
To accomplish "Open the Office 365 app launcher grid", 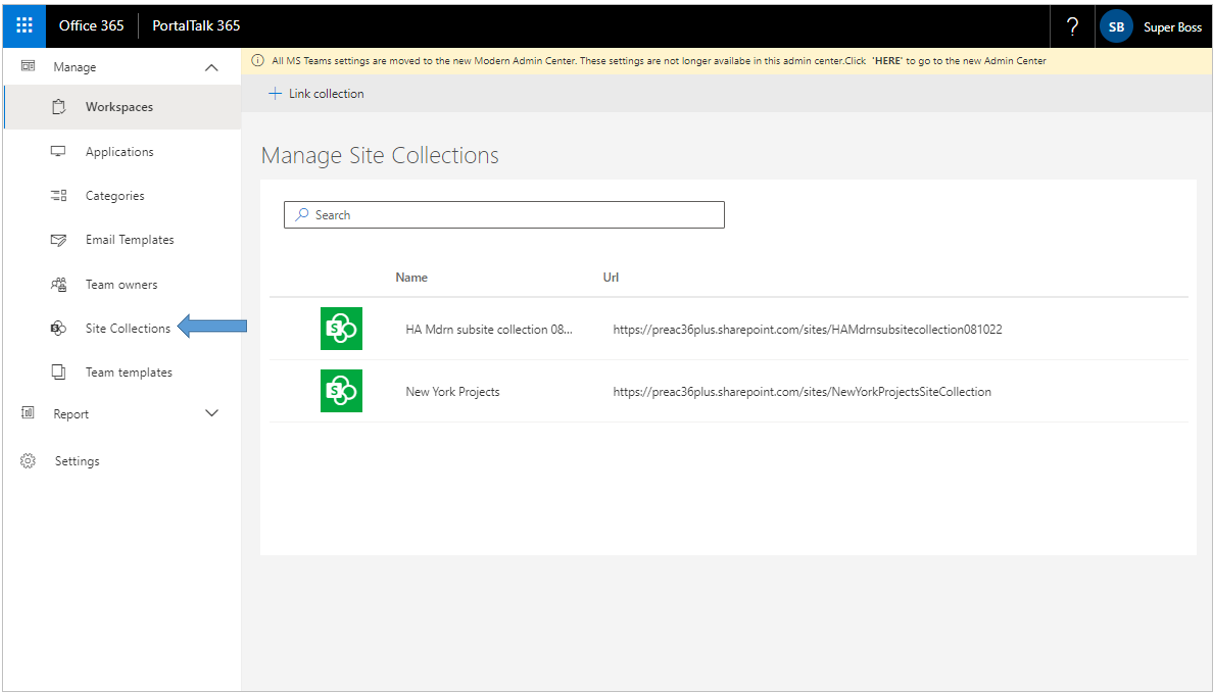I will click(24, 26).
